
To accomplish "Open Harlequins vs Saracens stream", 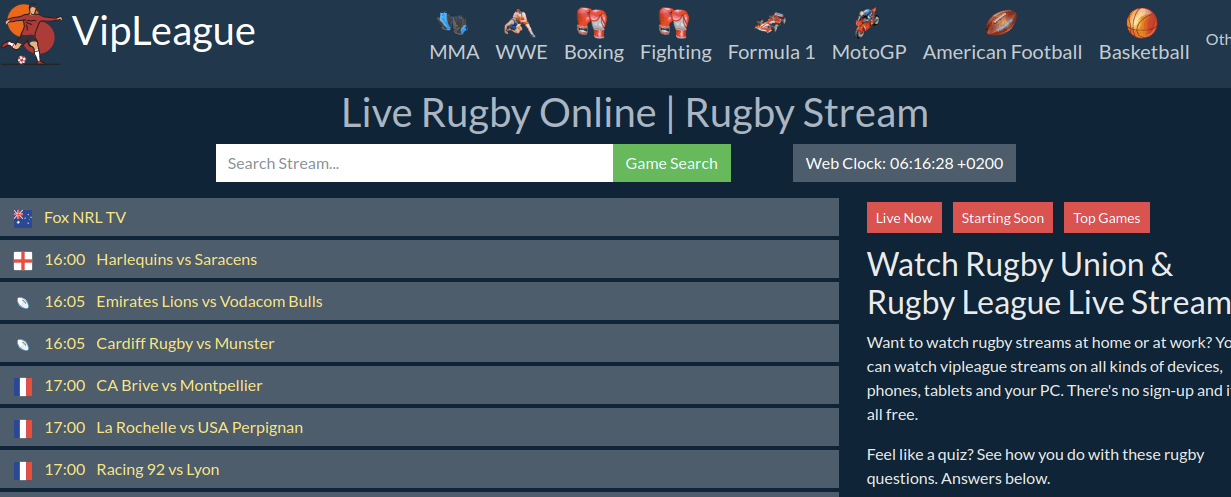I will tap(176, 259).
